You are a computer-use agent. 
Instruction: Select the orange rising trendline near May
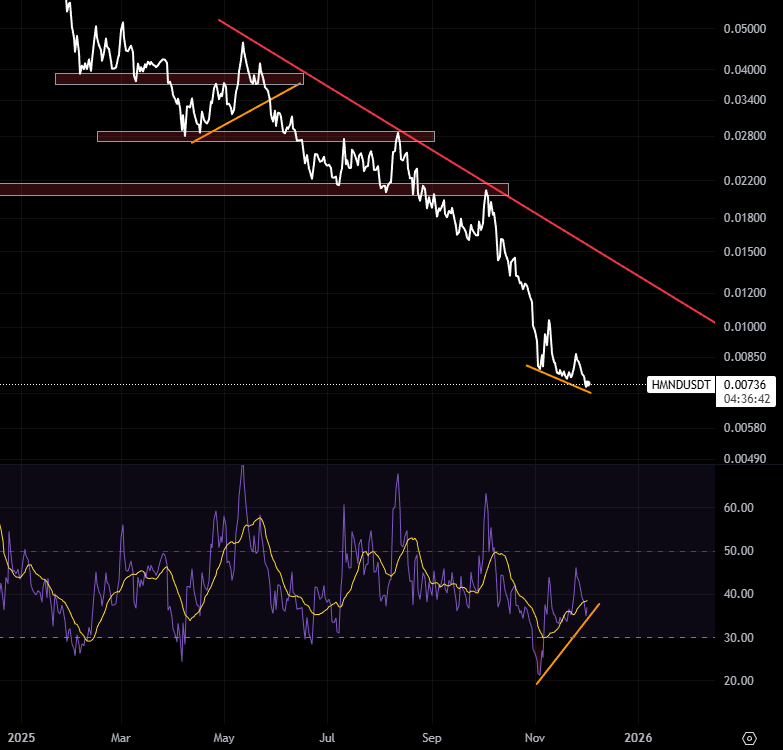click(x=246, y=113)
